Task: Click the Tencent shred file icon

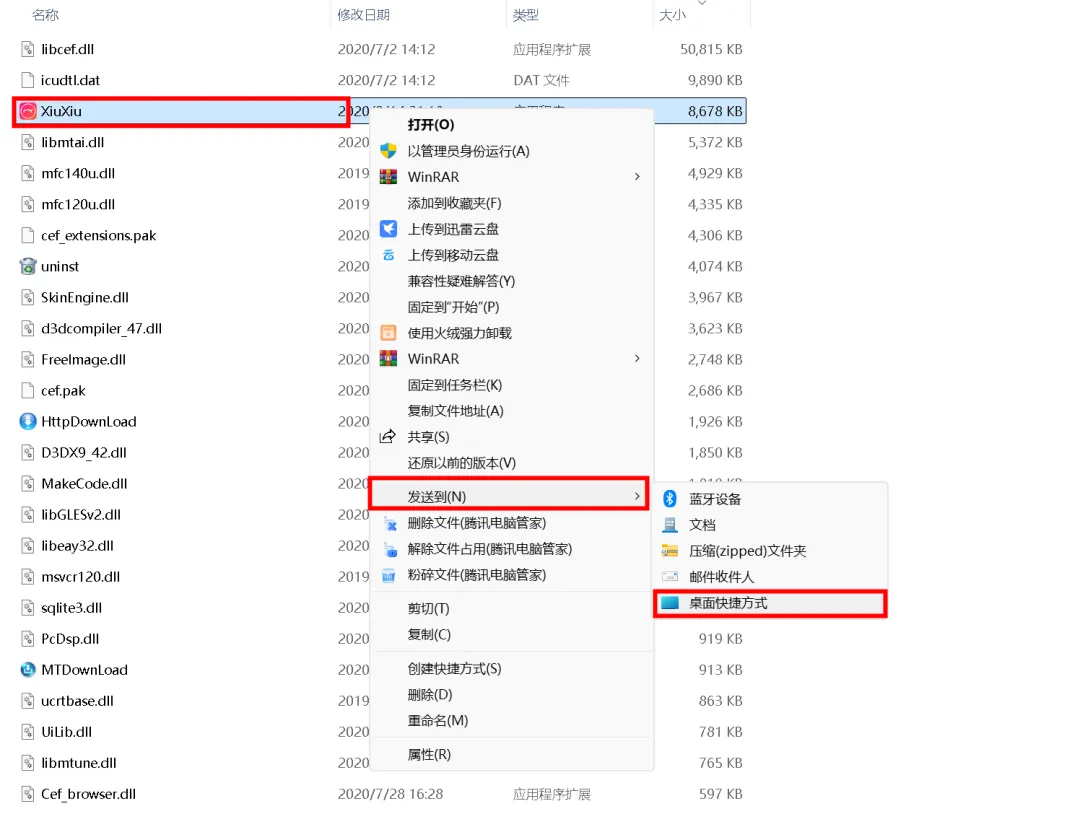Action: pos(388,575)
